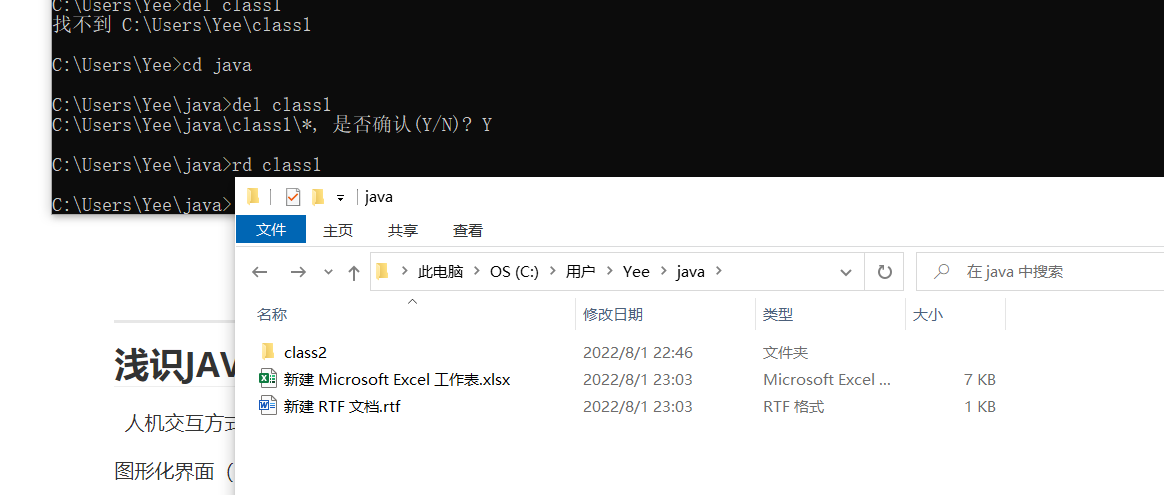Navigate to Yee in breadcrumb path
This screenshot has height=495, width=1164.
coord(636,272)
